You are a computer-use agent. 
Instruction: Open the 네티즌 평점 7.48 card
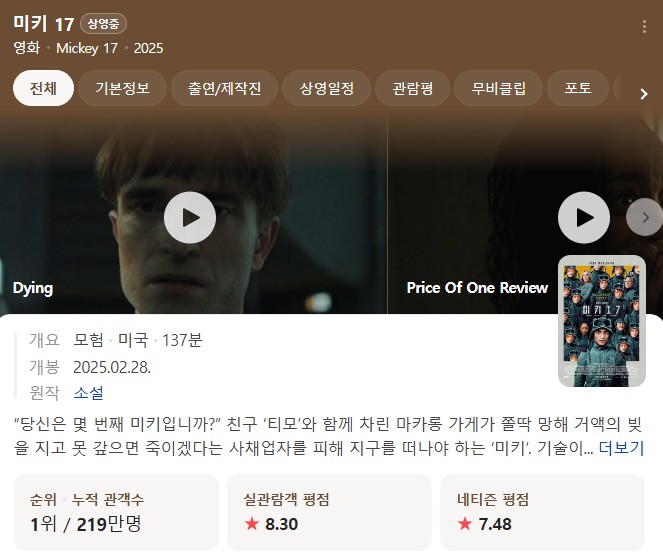(542, 512)
